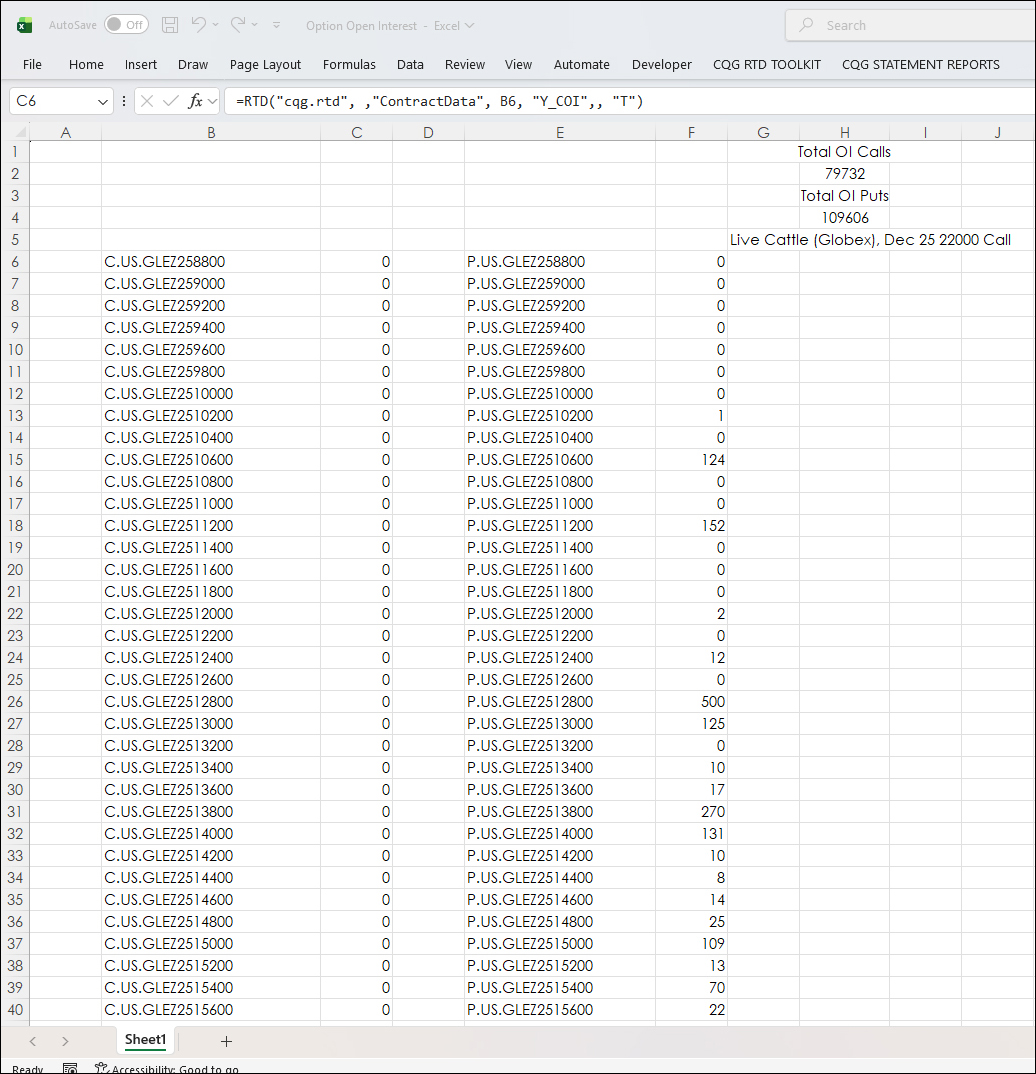This screenshot has width=1036, height=1074.
Task: Click the Search box in title bar
Action: pos(910,26)
